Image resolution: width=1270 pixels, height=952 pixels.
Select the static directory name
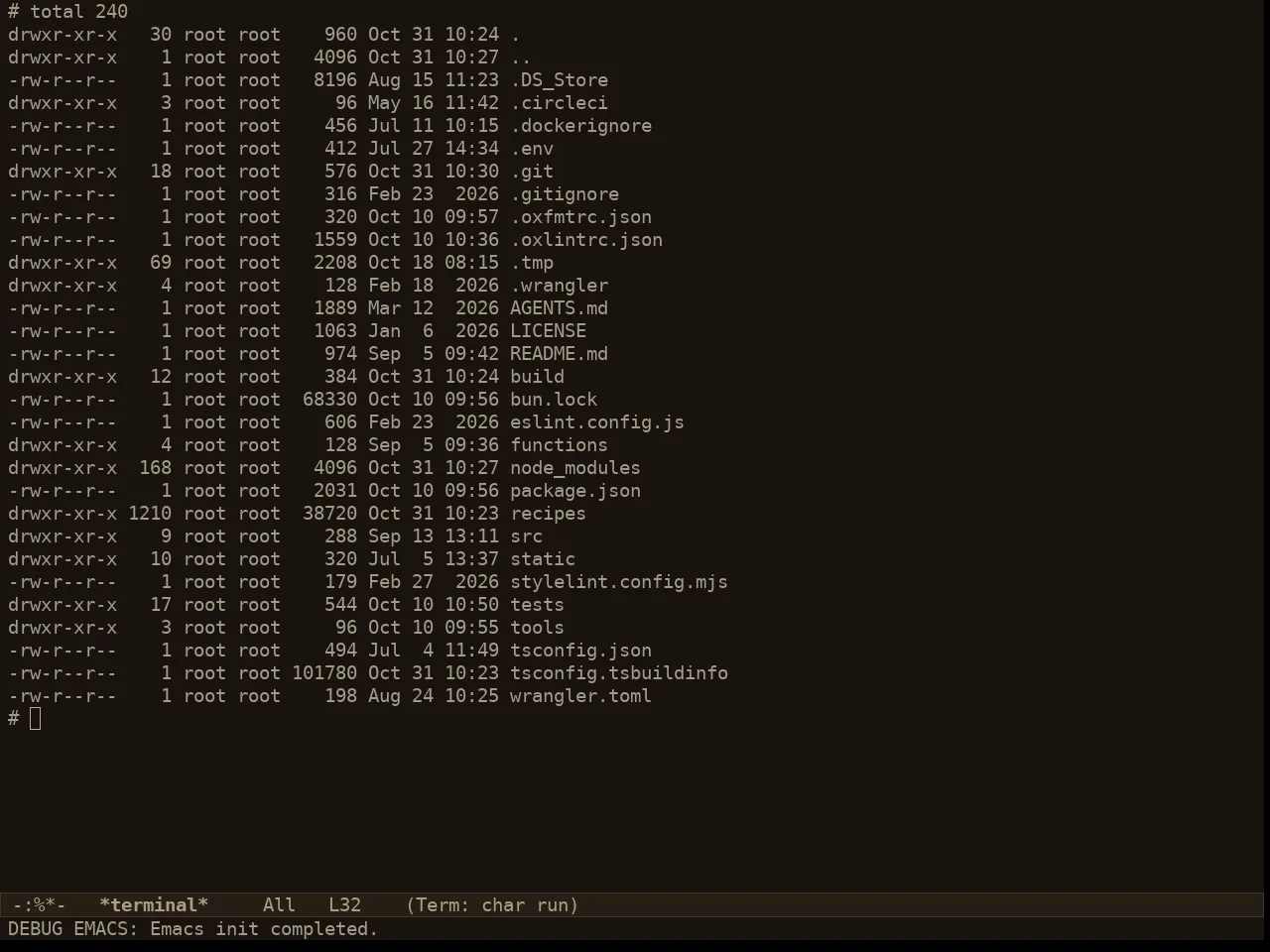coord(543,559)
